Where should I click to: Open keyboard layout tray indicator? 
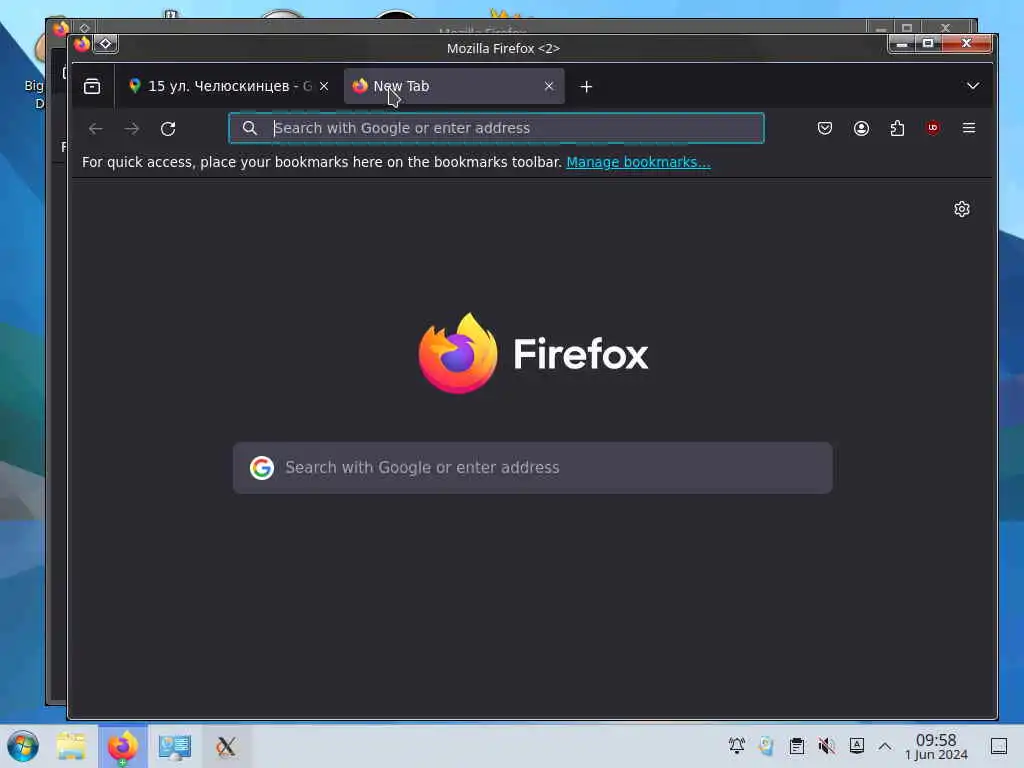tap(857, 745)
